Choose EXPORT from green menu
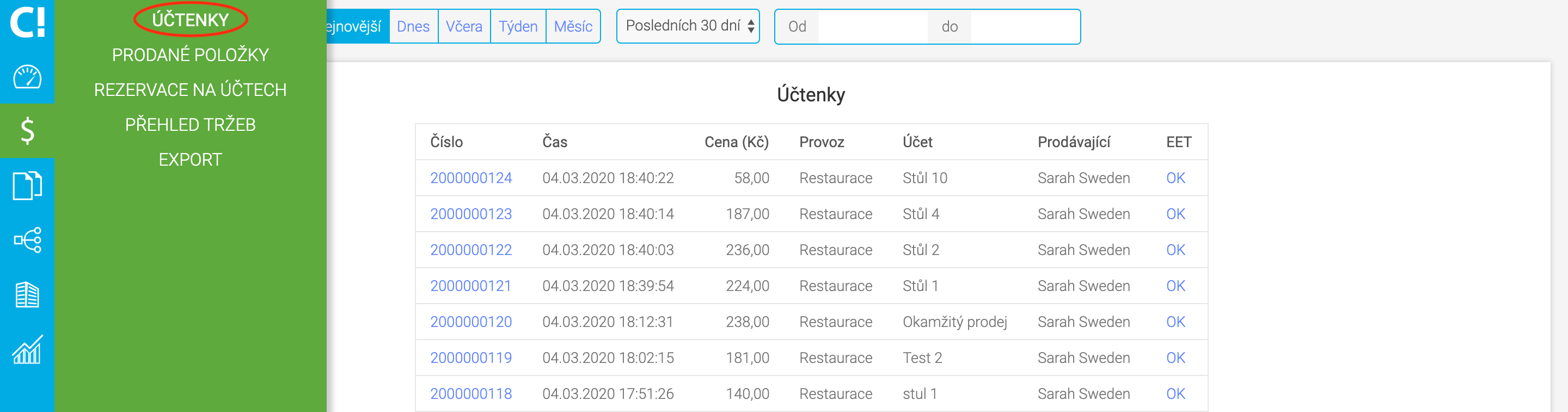 [x=191, y=160]
